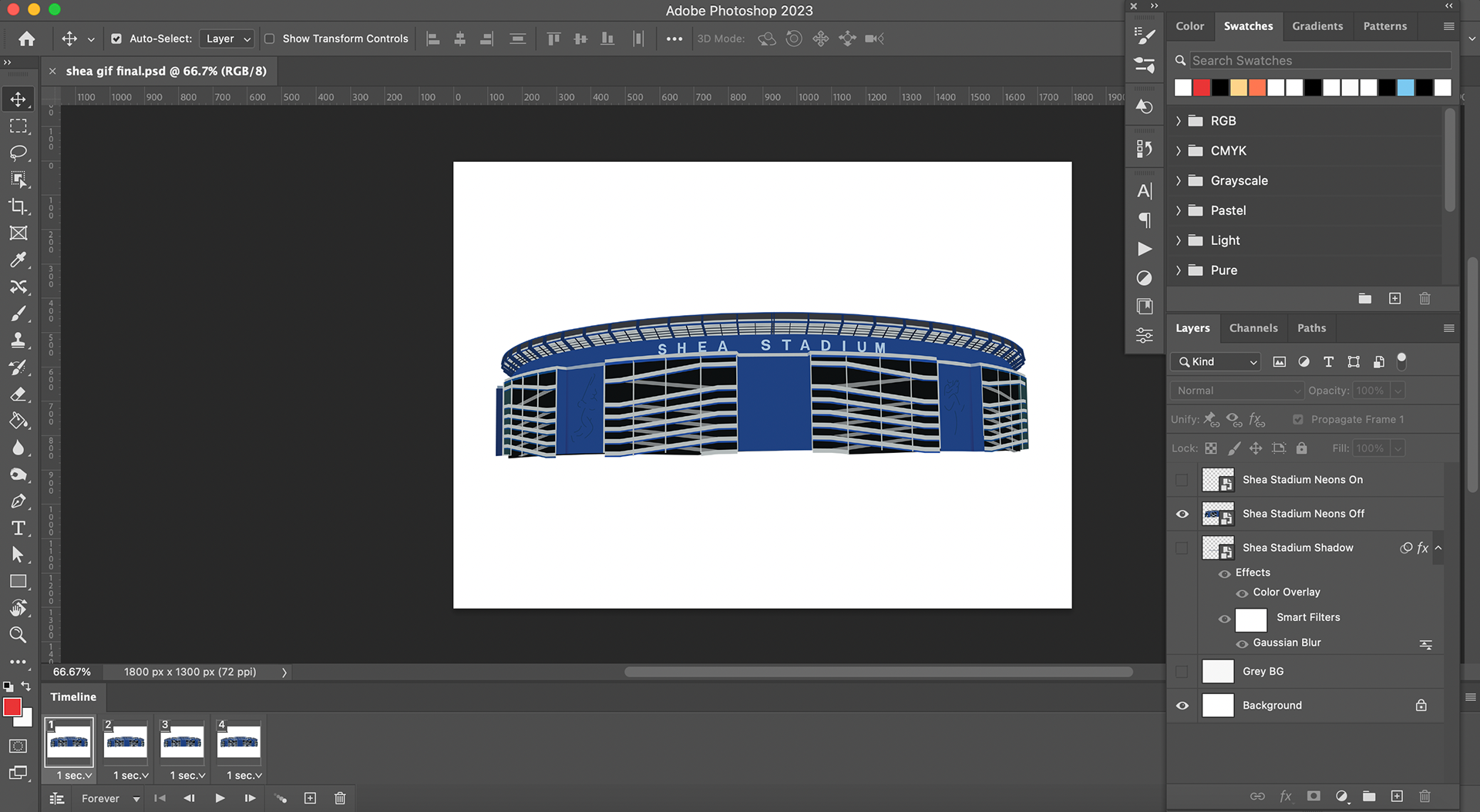Viewport: 1480px width, 812px height.
Task: Add a layer mask from Layers footer
Action: (x=1313, y=796)
